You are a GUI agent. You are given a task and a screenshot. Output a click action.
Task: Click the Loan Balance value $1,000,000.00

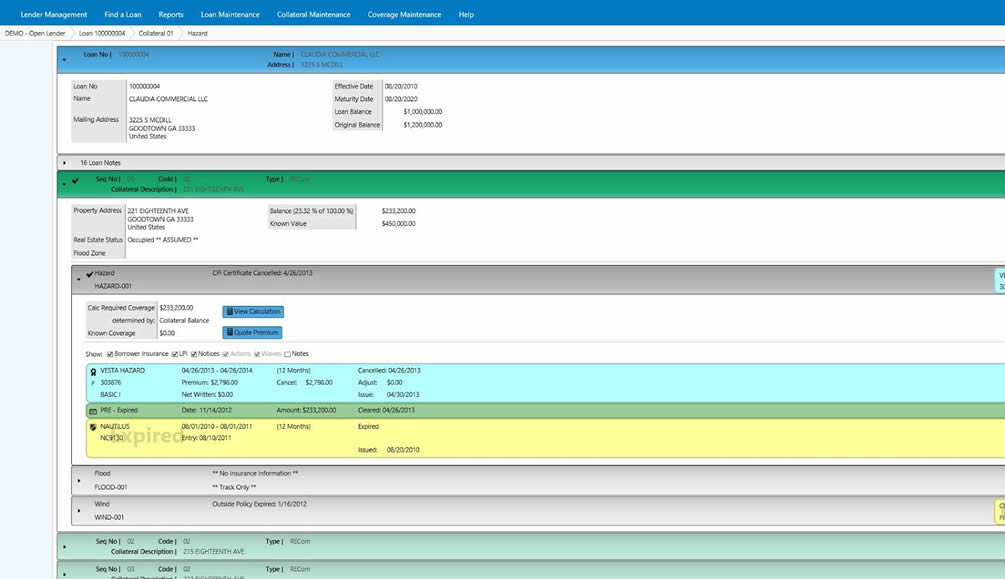point(423,112)
